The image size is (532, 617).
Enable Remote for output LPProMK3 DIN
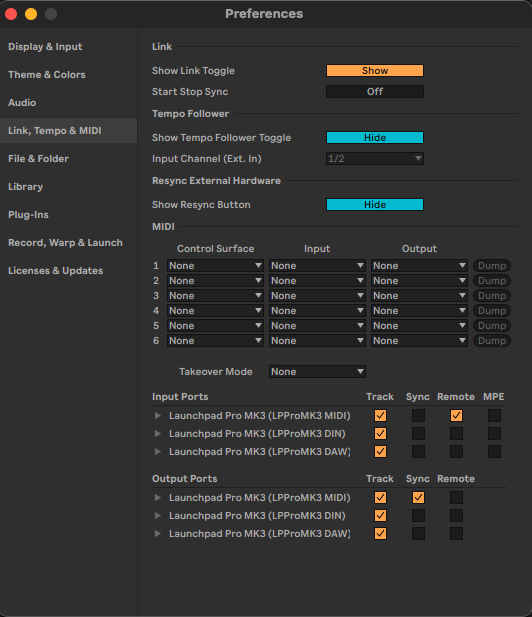point(456,515)
